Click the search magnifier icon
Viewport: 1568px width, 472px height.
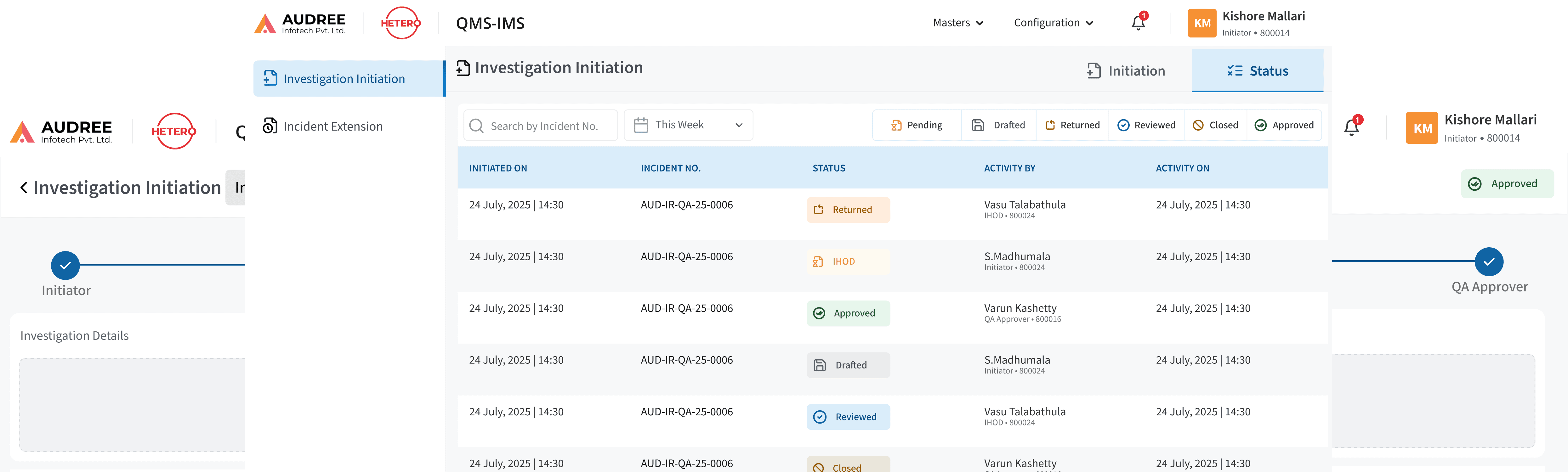477,125
